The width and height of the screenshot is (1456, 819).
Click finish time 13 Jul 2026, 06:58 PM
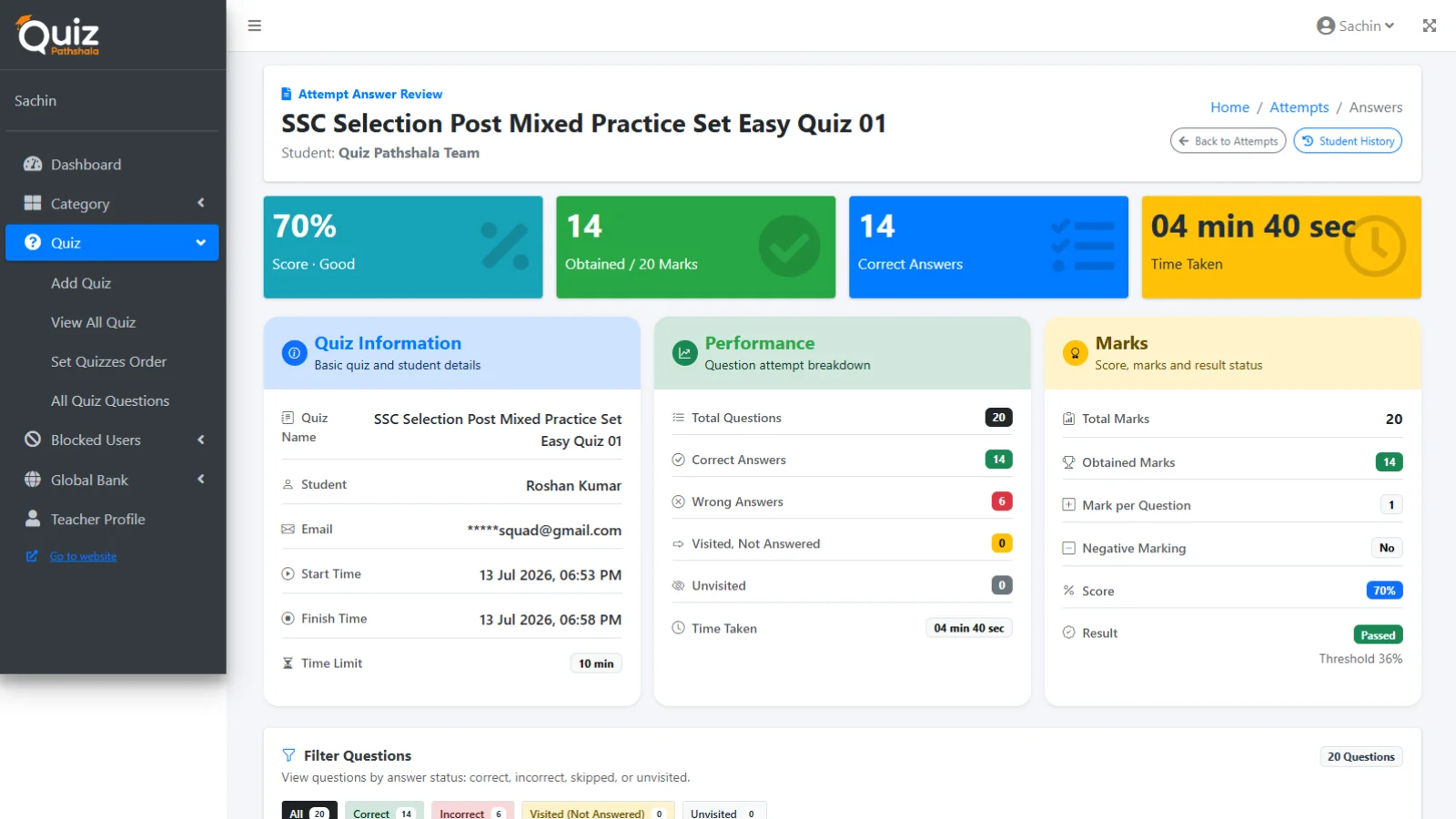point(551,620)
